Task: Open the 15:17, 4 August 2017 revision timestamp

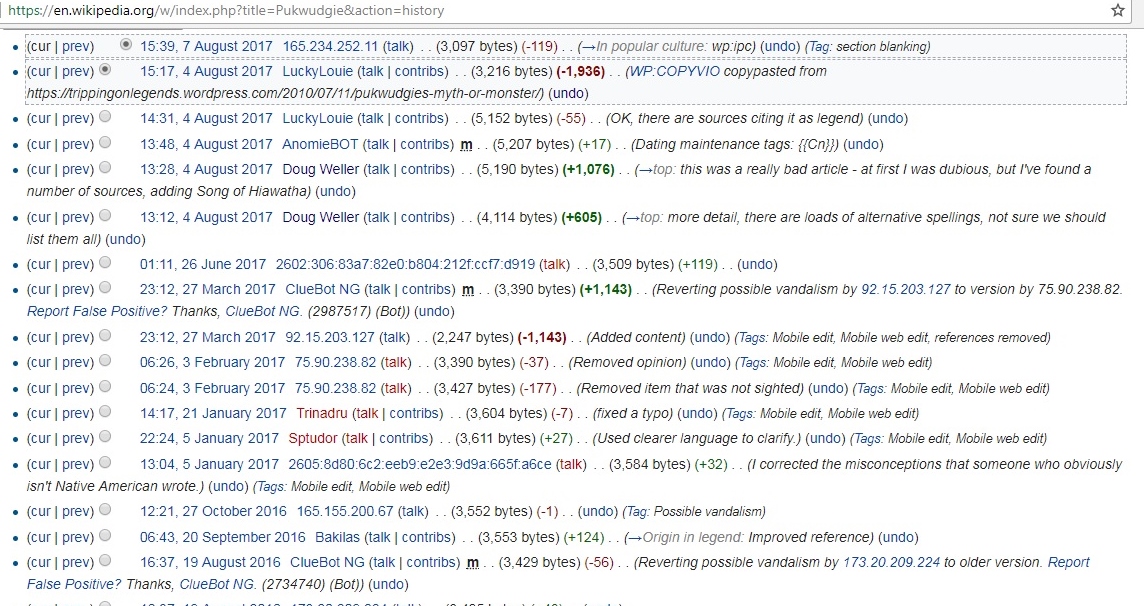Action: pos(206,71)
